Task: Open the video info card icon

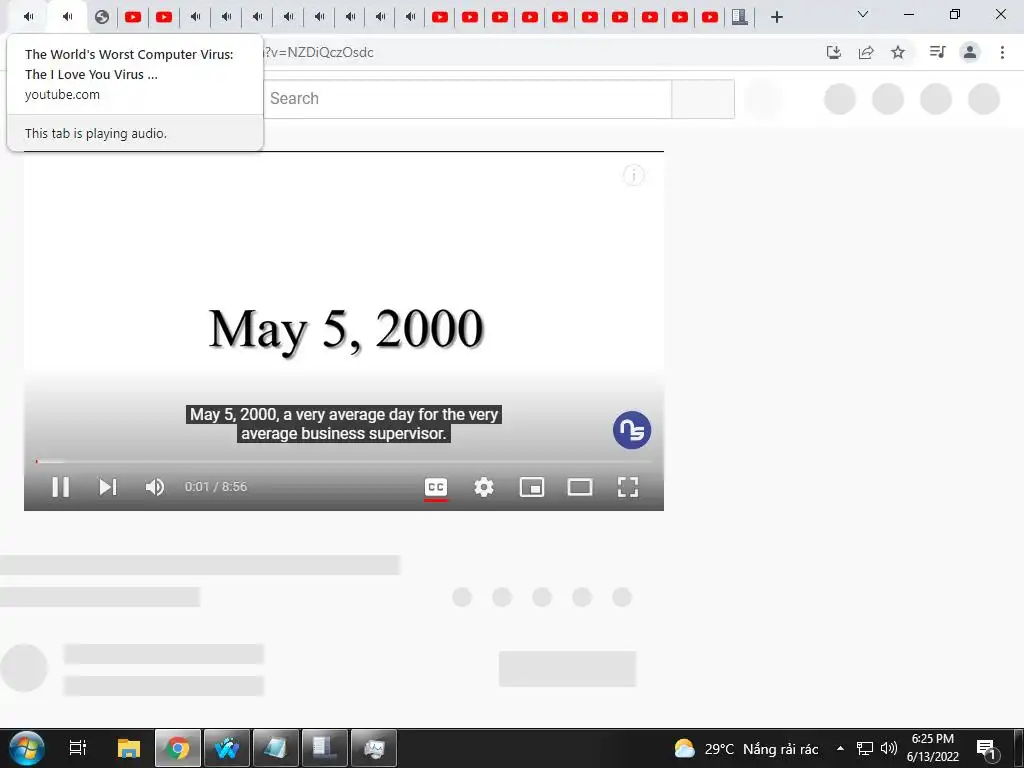Action: [633, 175]
